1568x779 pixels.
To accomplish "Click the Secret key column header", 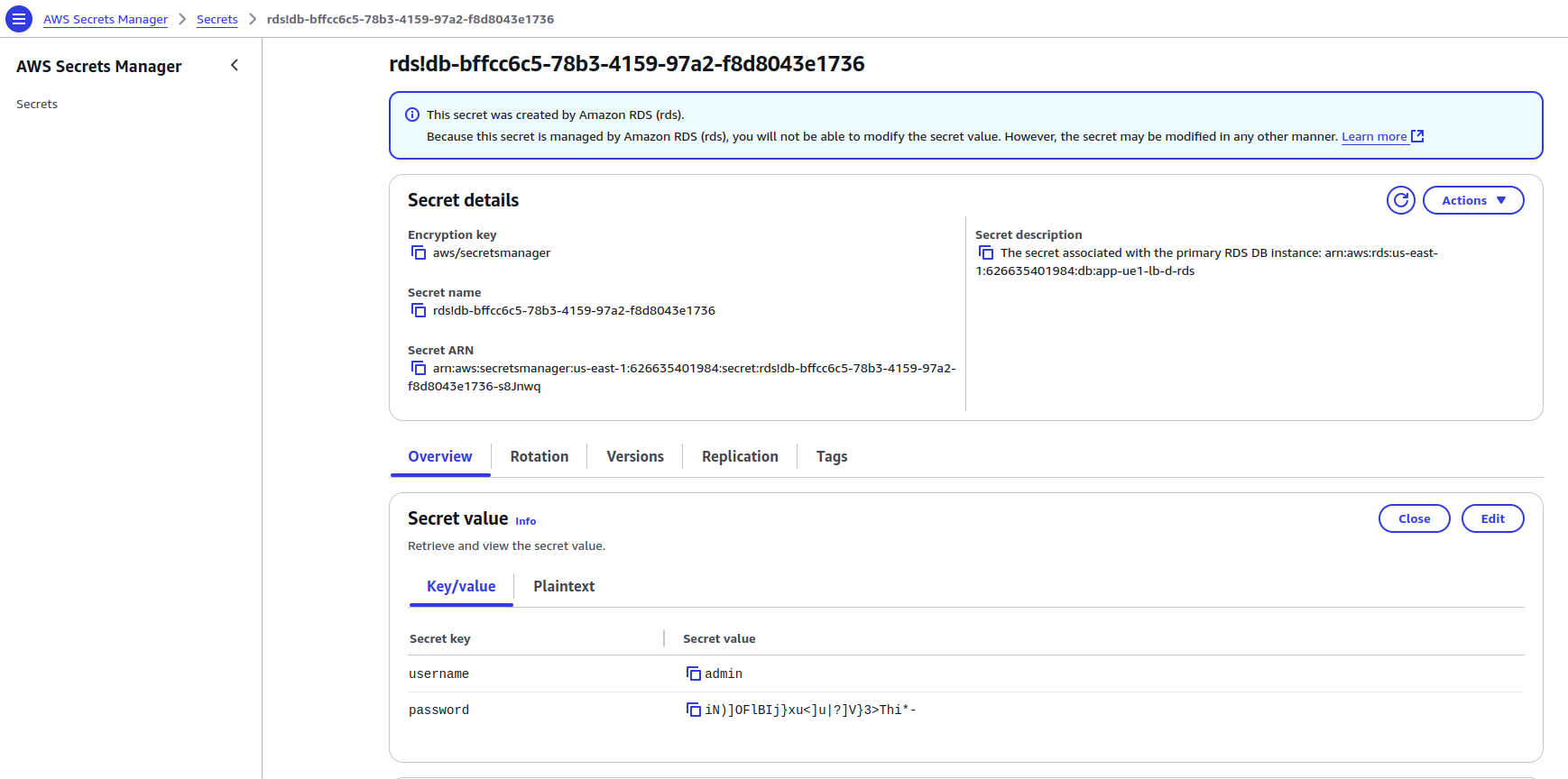I will point(440,638).
